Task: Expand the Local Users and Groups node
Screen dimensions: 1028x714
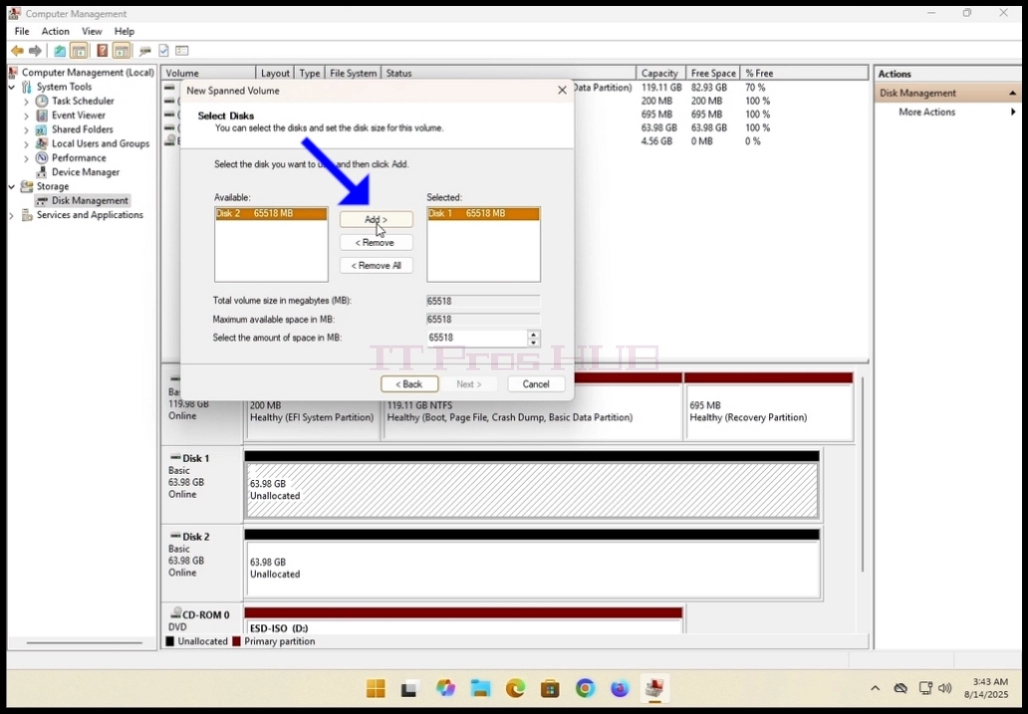Action: [26, 144]
